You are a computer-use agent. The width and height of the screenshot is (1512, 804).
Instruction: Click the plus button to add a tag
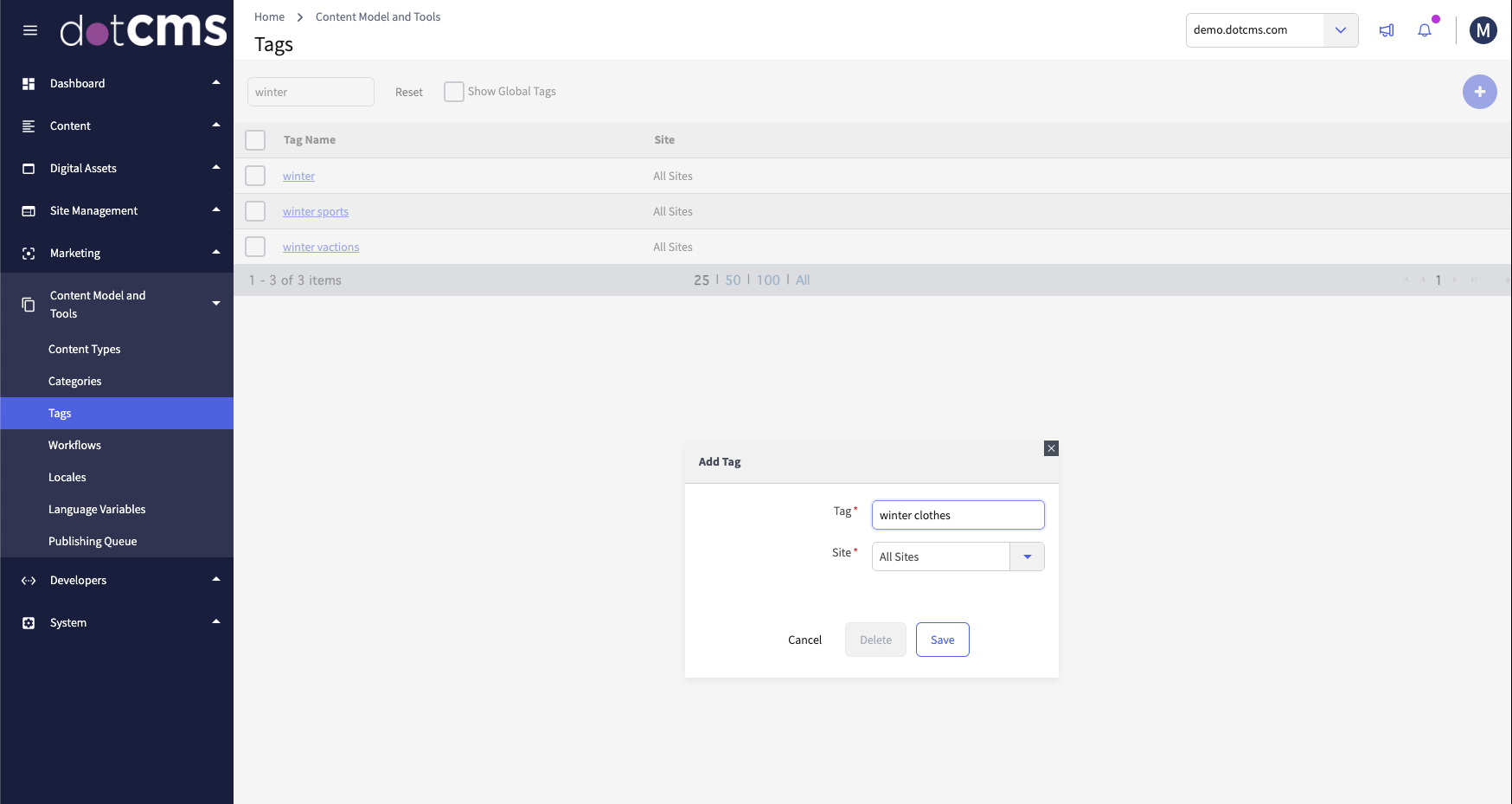pos(1480,92)
